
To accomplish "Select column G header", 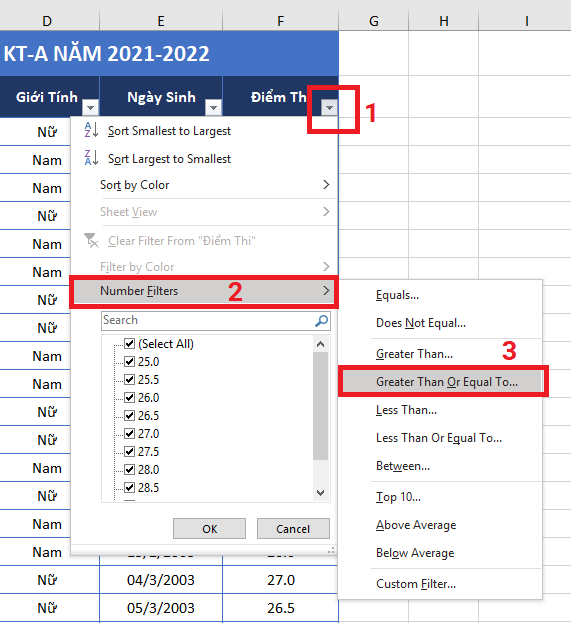I will coord(374,21).
